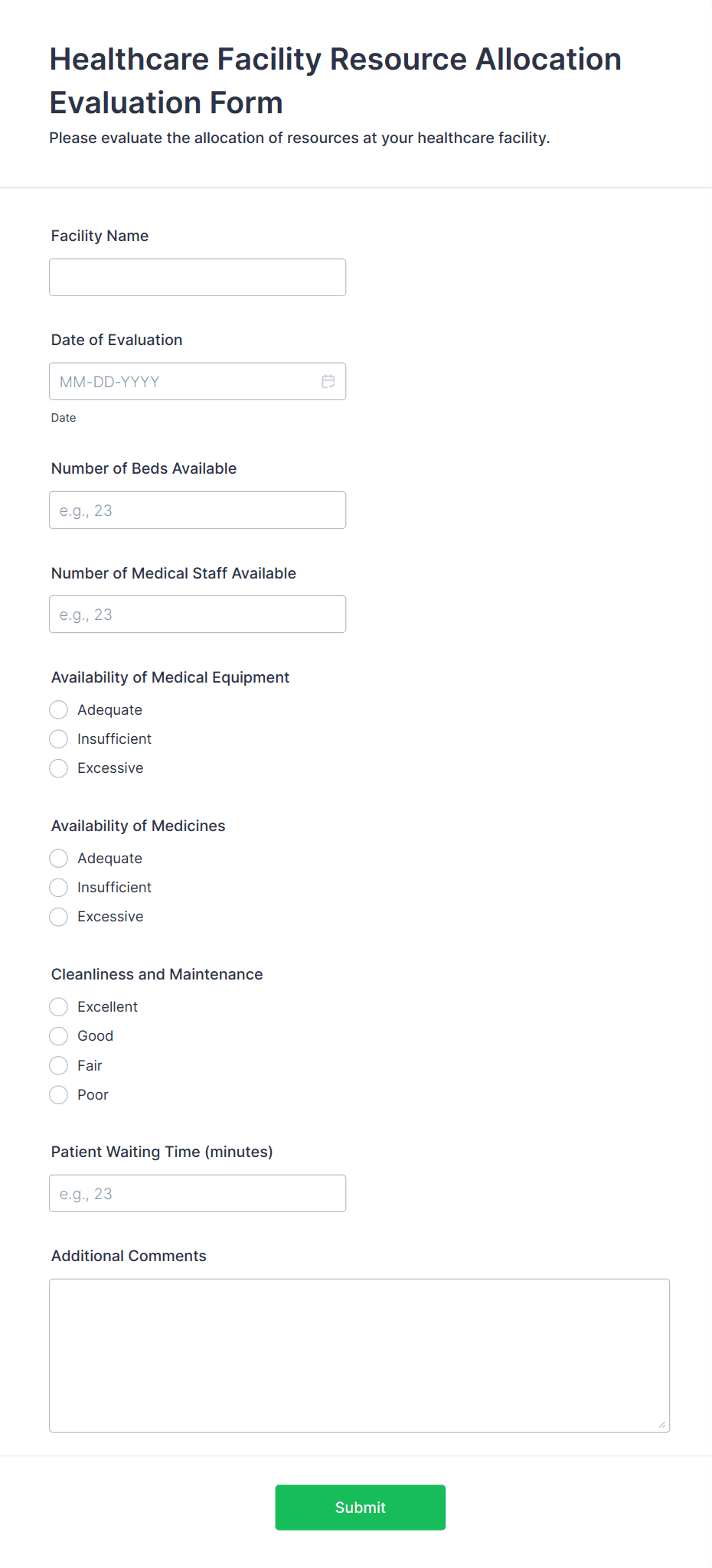Select Excessive for Availability of Medical Equipment
712x1568 pixels.
58,768
